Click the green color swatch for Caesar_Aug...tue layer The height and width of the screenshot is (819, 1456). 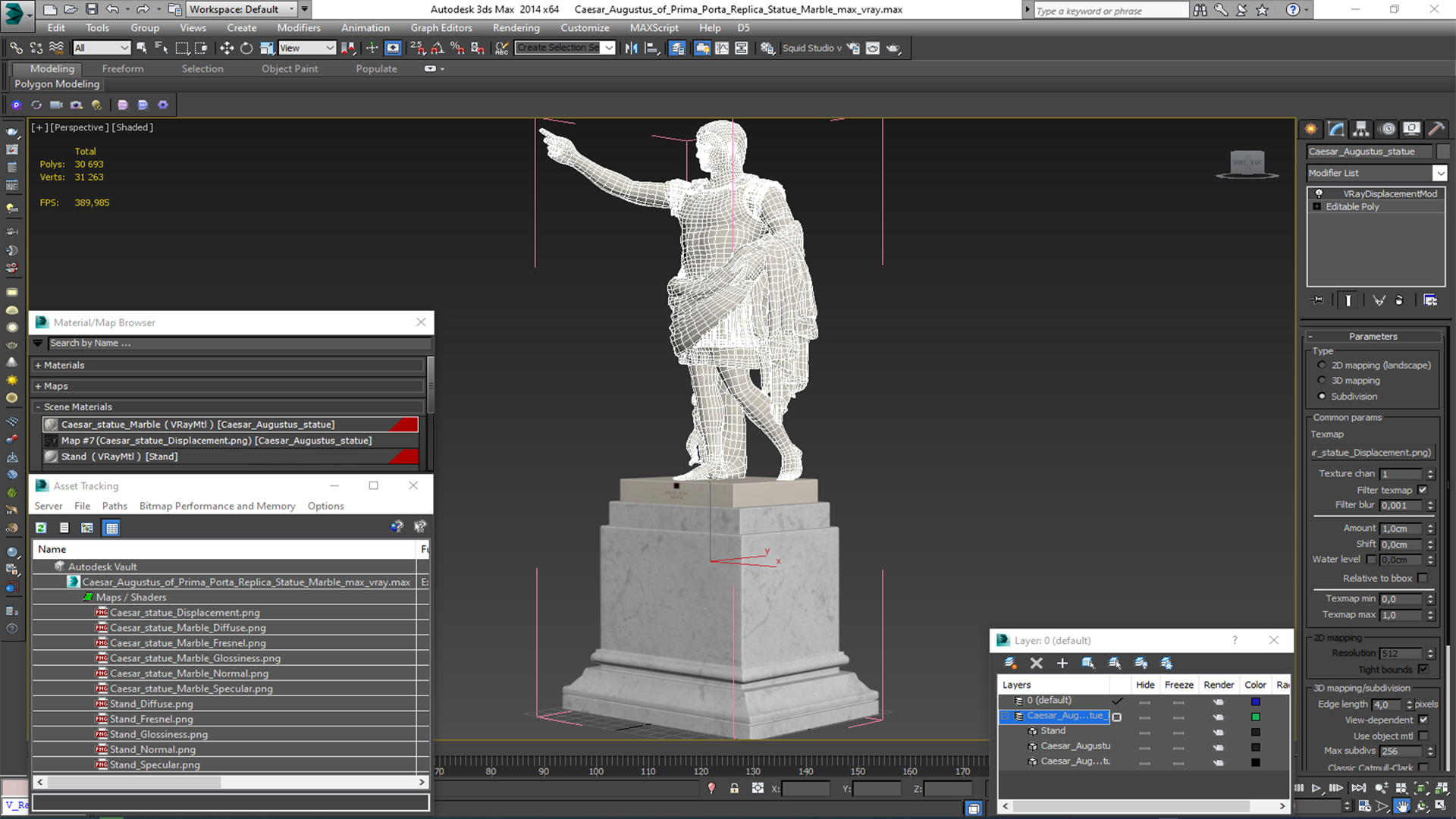(1255, 717)
